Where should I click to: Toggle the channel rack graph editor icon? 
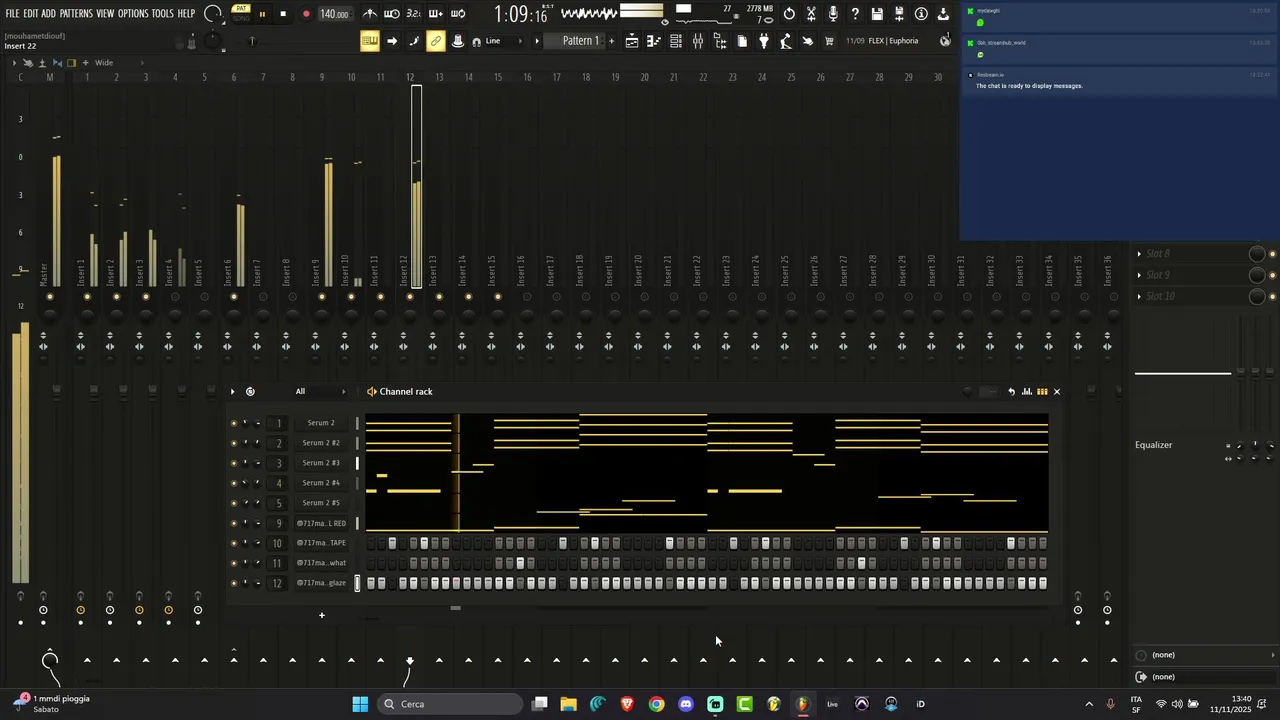coord(1027,392)
